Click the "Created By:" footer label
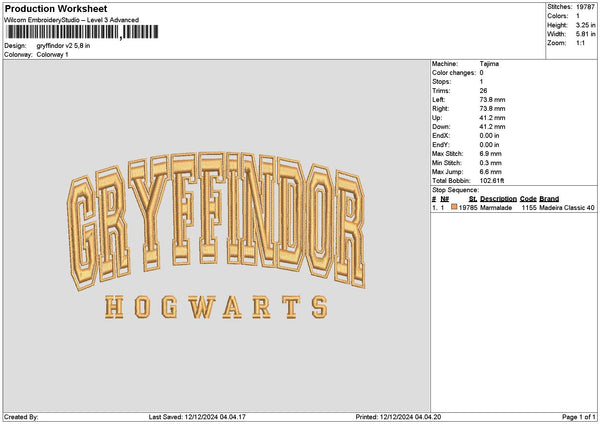Image resolution: width=600 pixels, height=424 pixels. click(21, 417)
